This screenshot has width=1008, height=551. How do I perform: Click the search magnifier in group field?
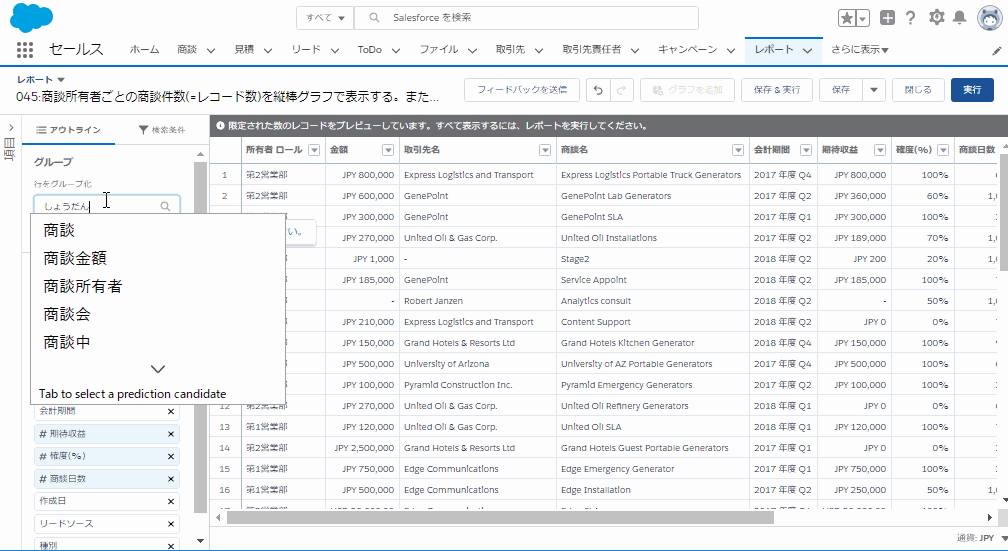165,206
